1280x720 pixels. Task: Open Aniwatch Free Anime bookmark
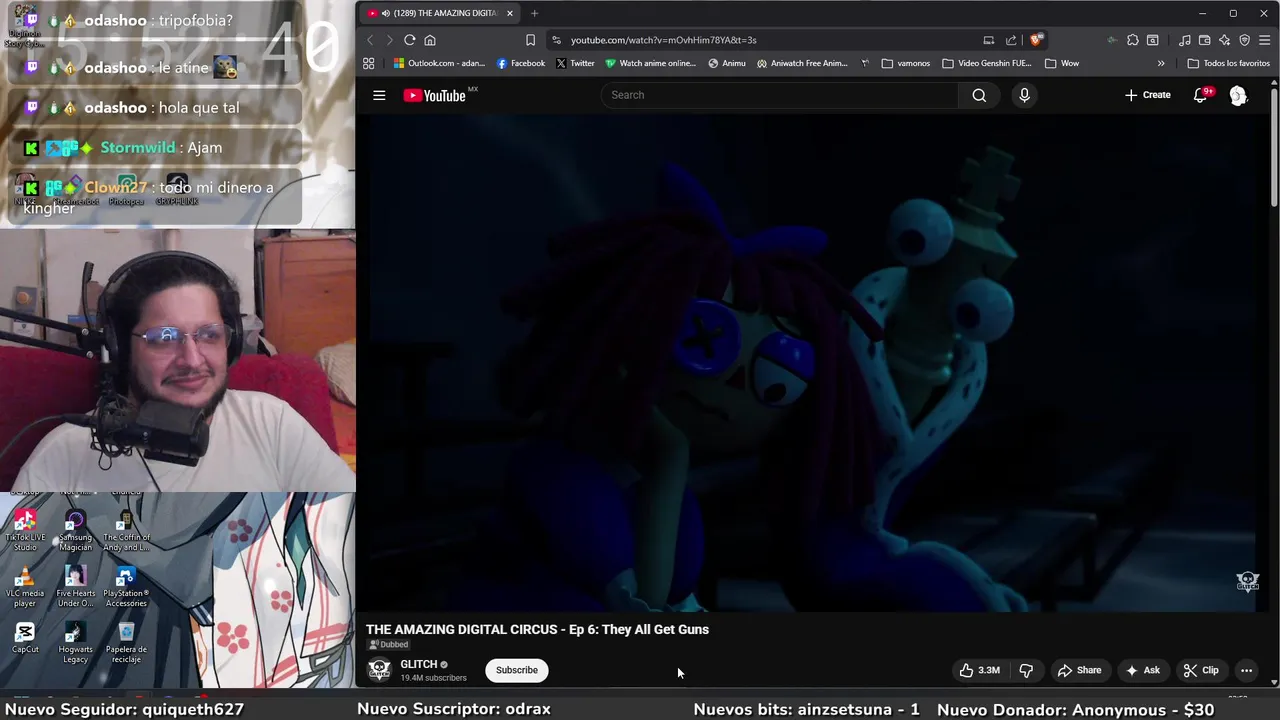pyautogui.click(x=802, y=63)
